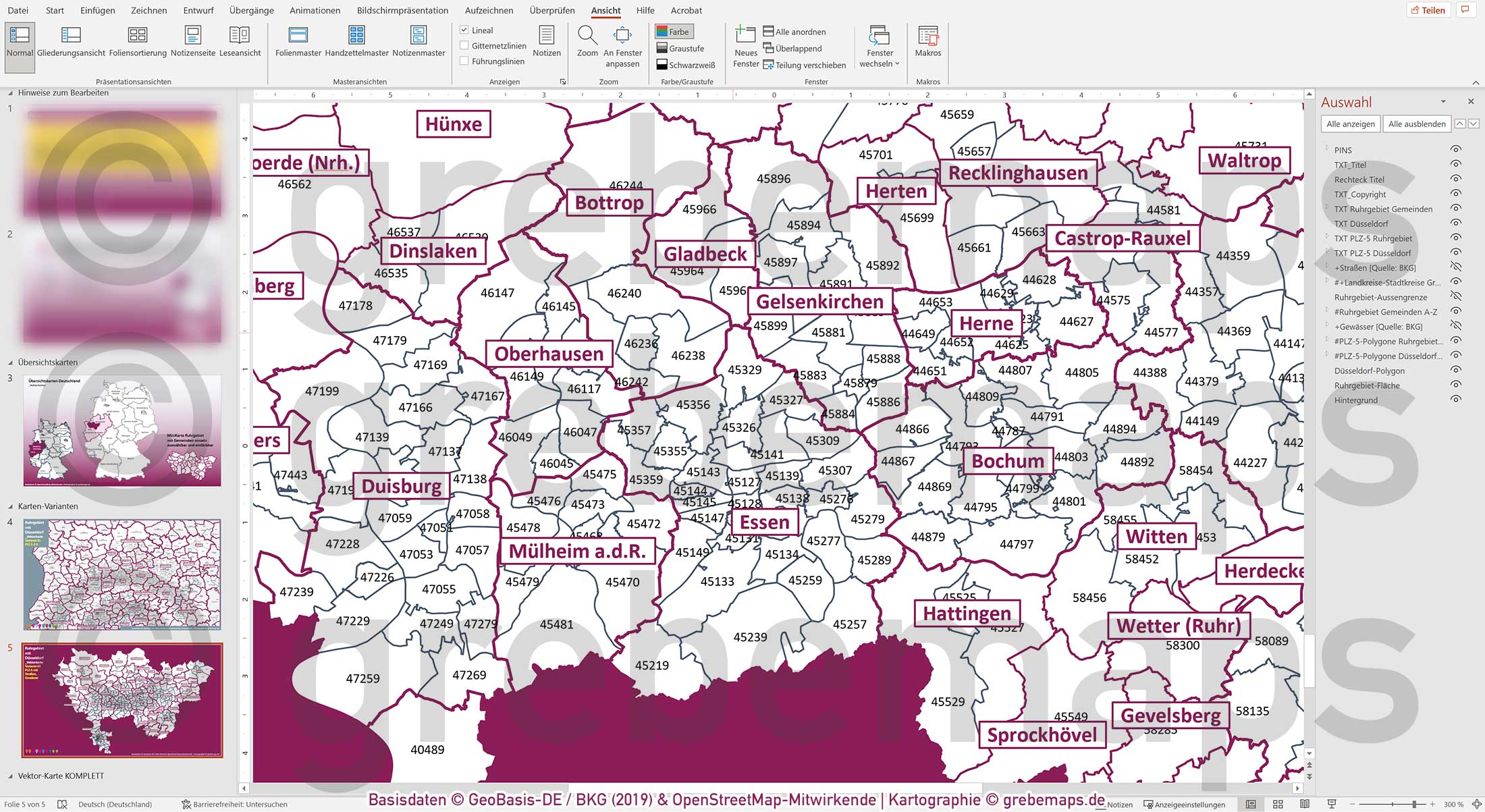Select the Folienmaster view
Viewport: 1485px width, 812px height.
297,40
